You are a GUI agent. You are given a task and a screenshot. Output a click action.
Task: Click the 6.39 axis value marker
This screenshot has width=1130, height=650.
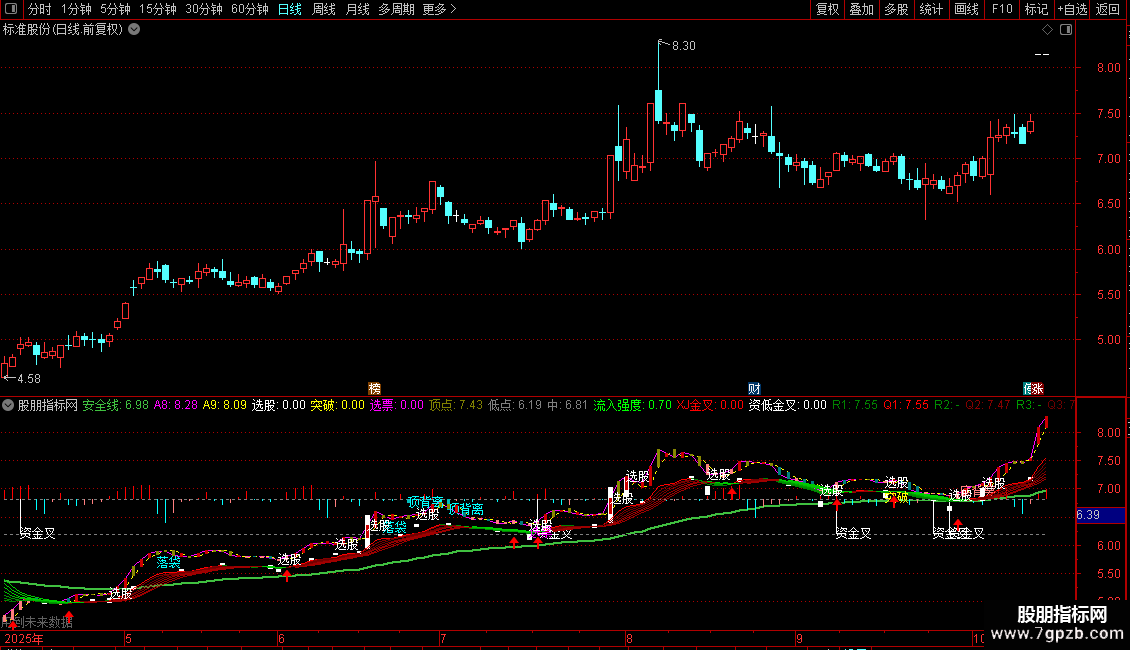[x=1100, y=515]
